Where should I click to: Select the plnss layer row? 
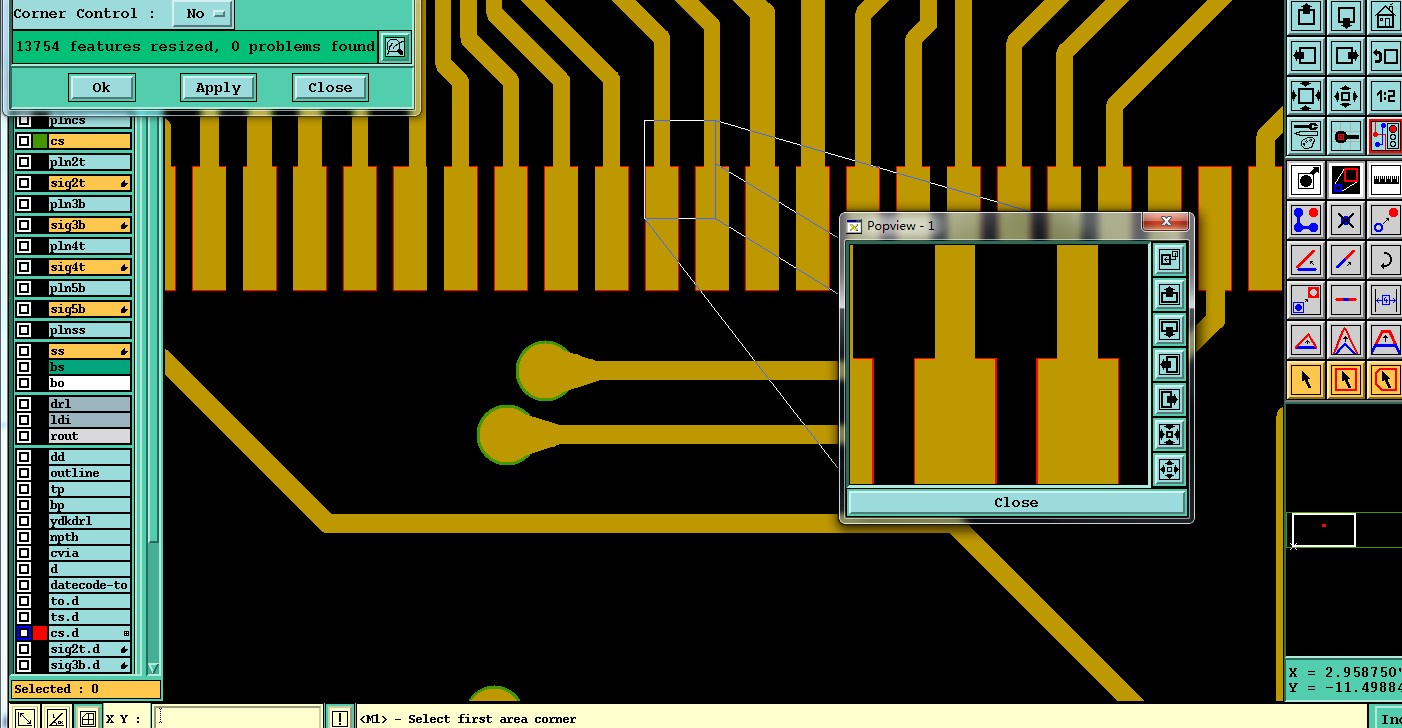pyautogui.click(x=90, y=331)
